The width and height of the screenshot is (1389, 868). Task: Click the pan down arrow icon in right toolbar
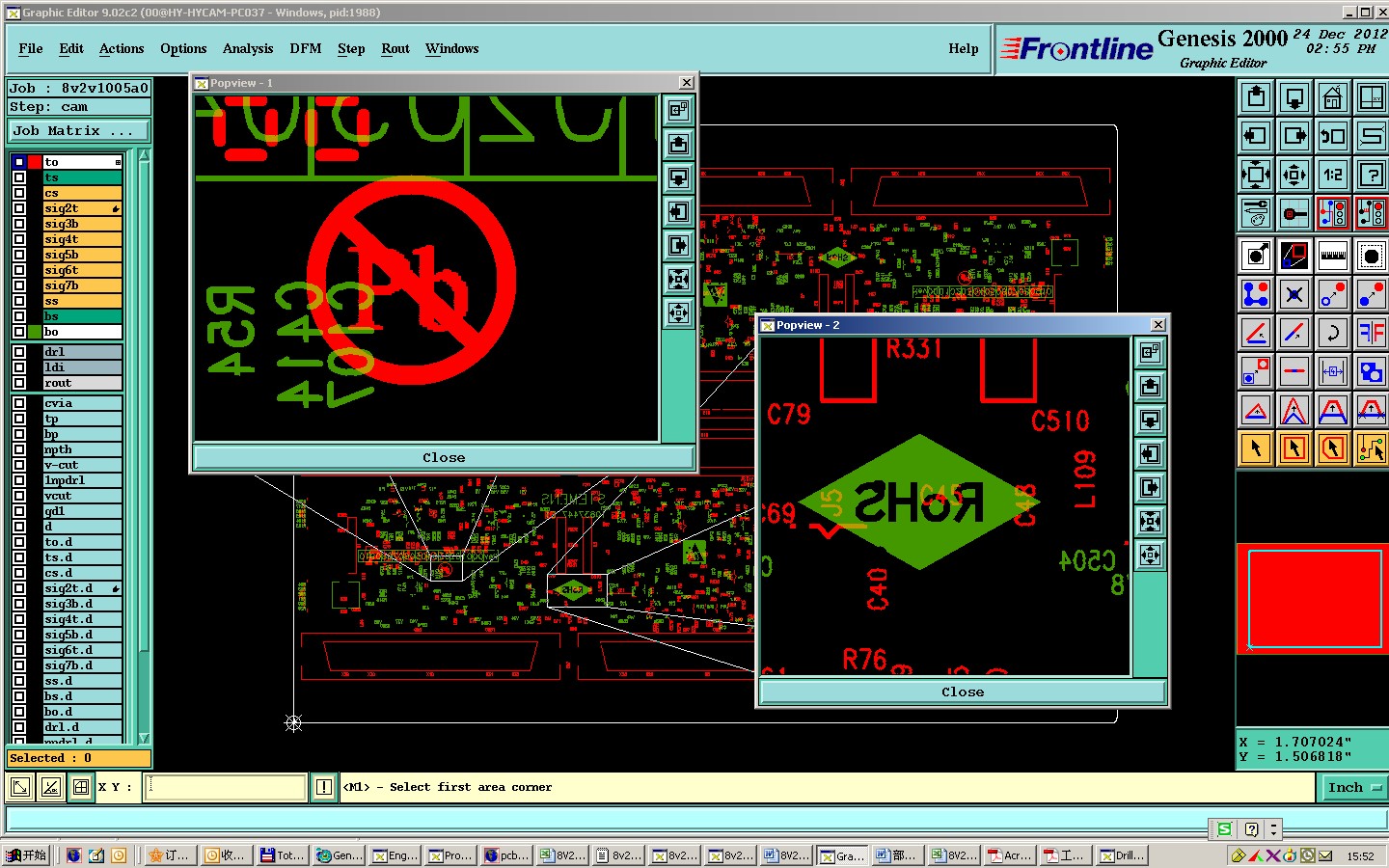(1294, 97)
